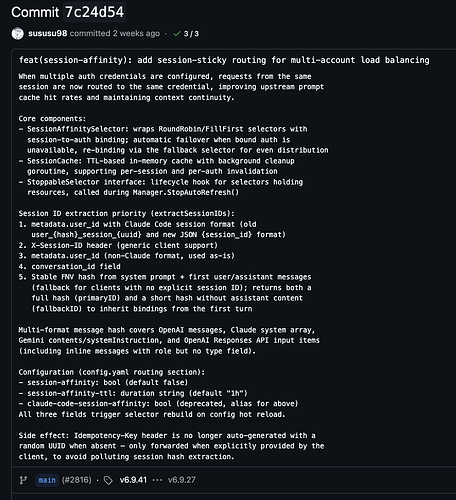The image size is (456, 500).
Task: Open pull request #2816
Action: coord(77,480)
